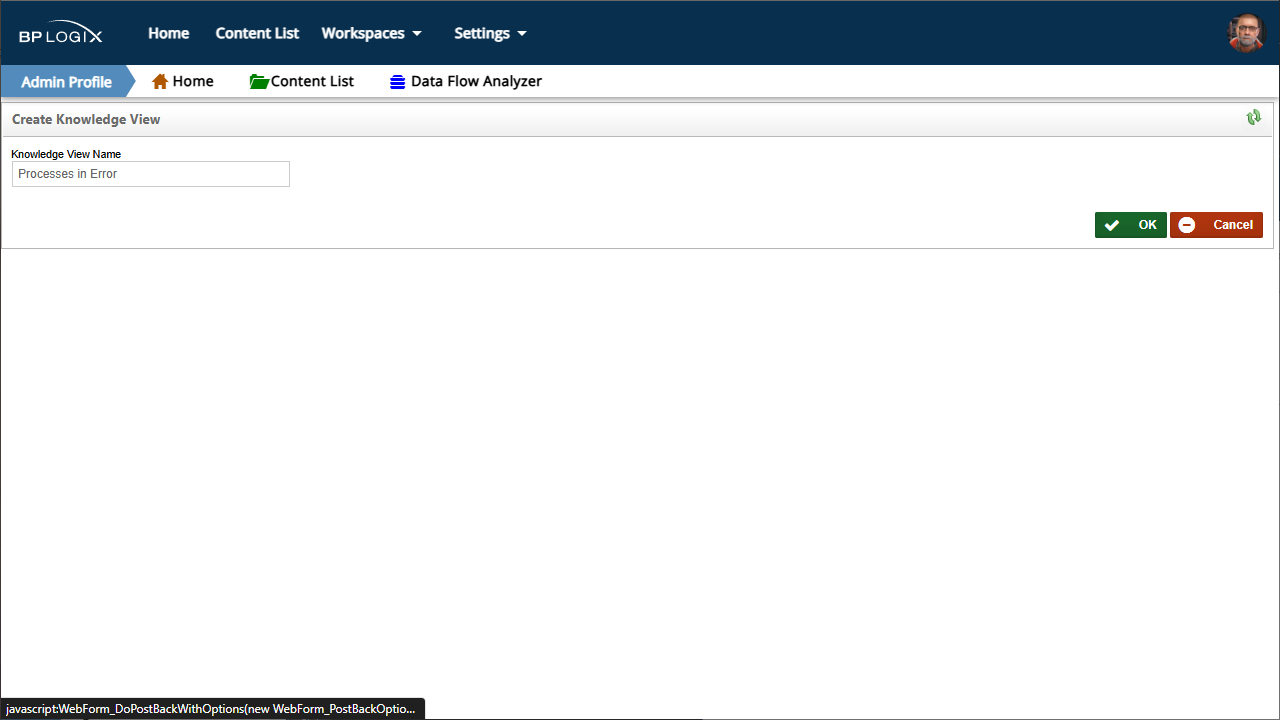
Task: Open Content List in the profile bar
Action: 302,82
